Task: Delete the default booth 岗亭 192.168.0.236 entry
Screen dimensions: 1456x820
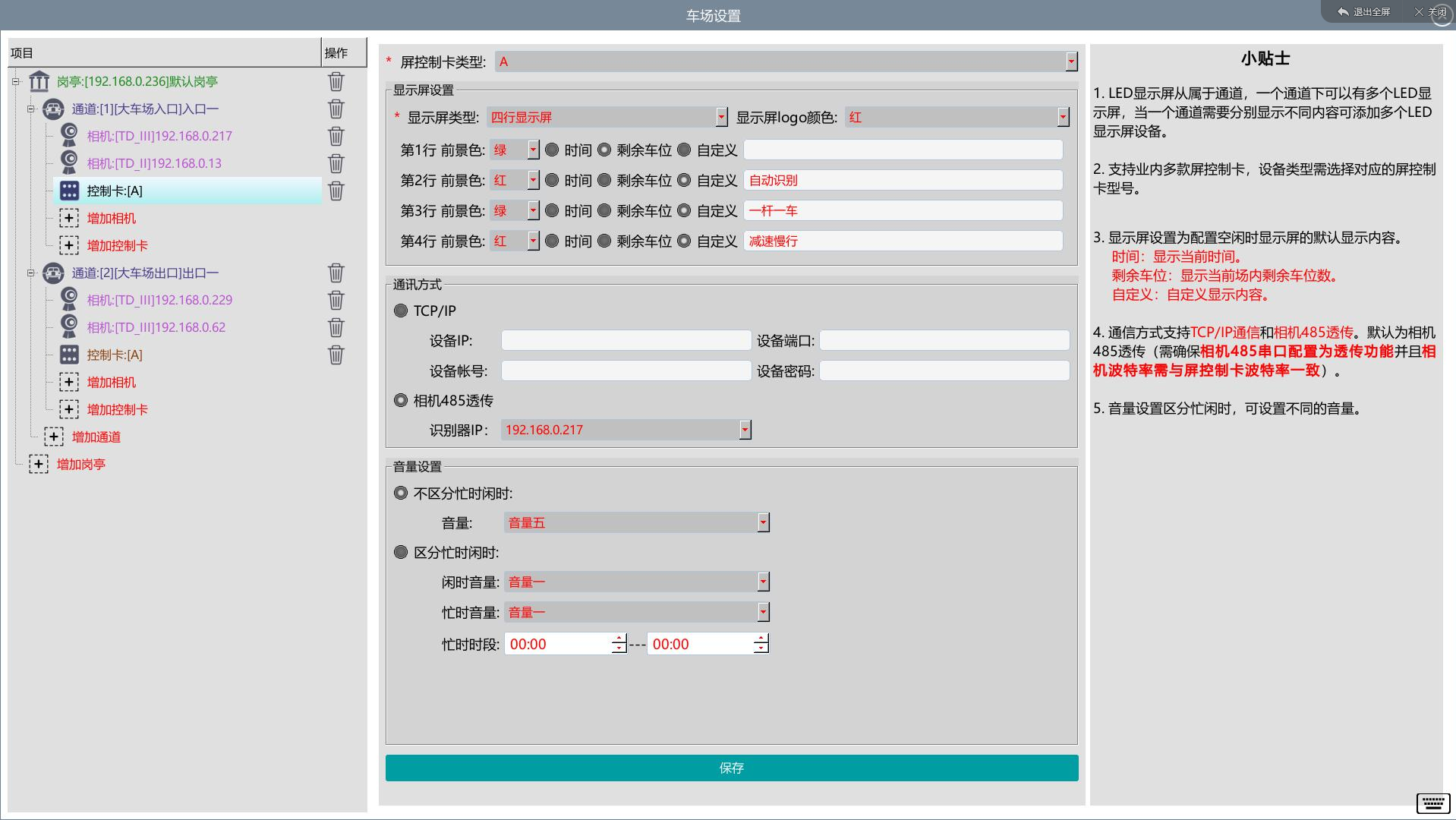Action: pos(336,81)
